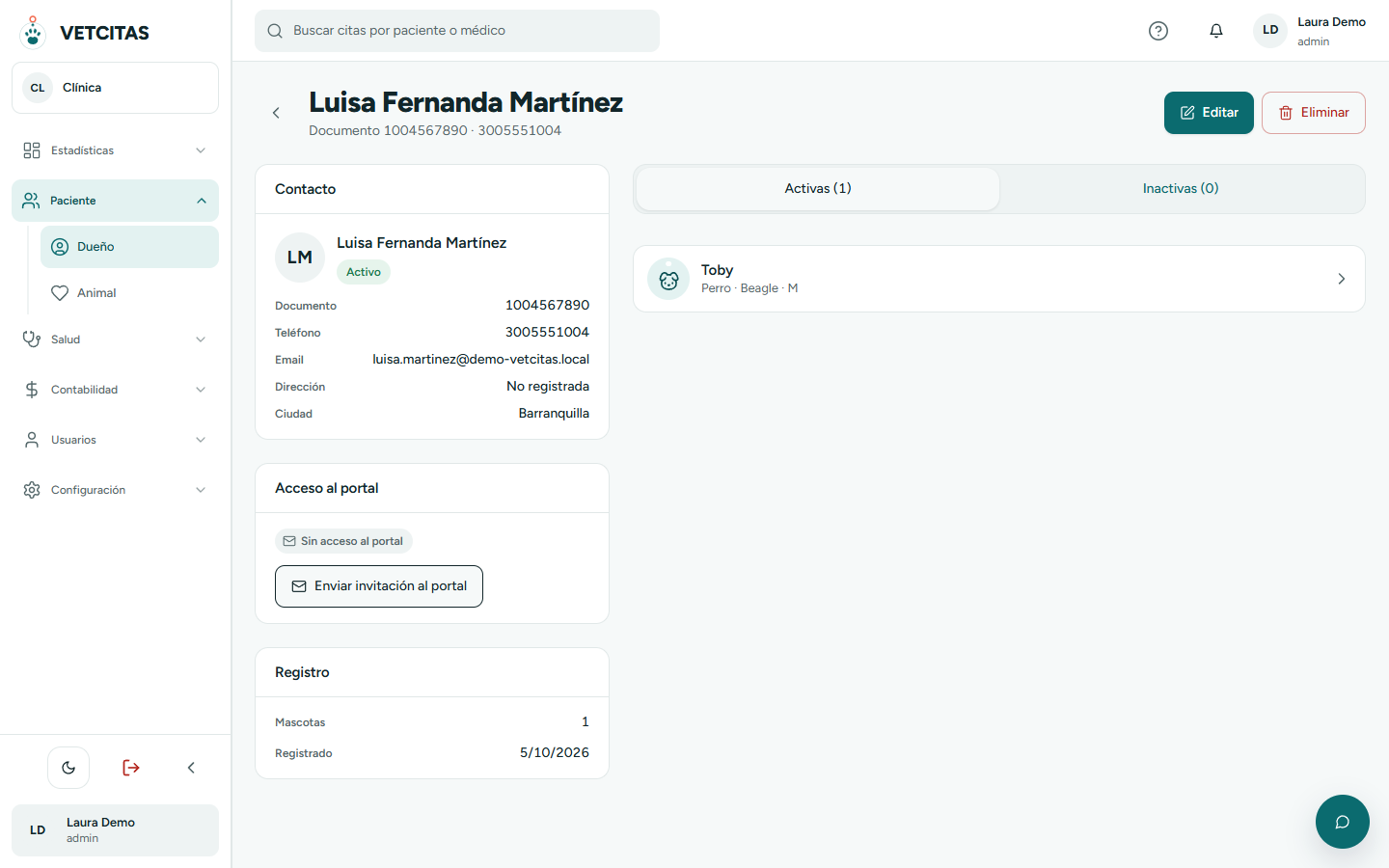Click the Activo status badge

(x=364, y=272)
